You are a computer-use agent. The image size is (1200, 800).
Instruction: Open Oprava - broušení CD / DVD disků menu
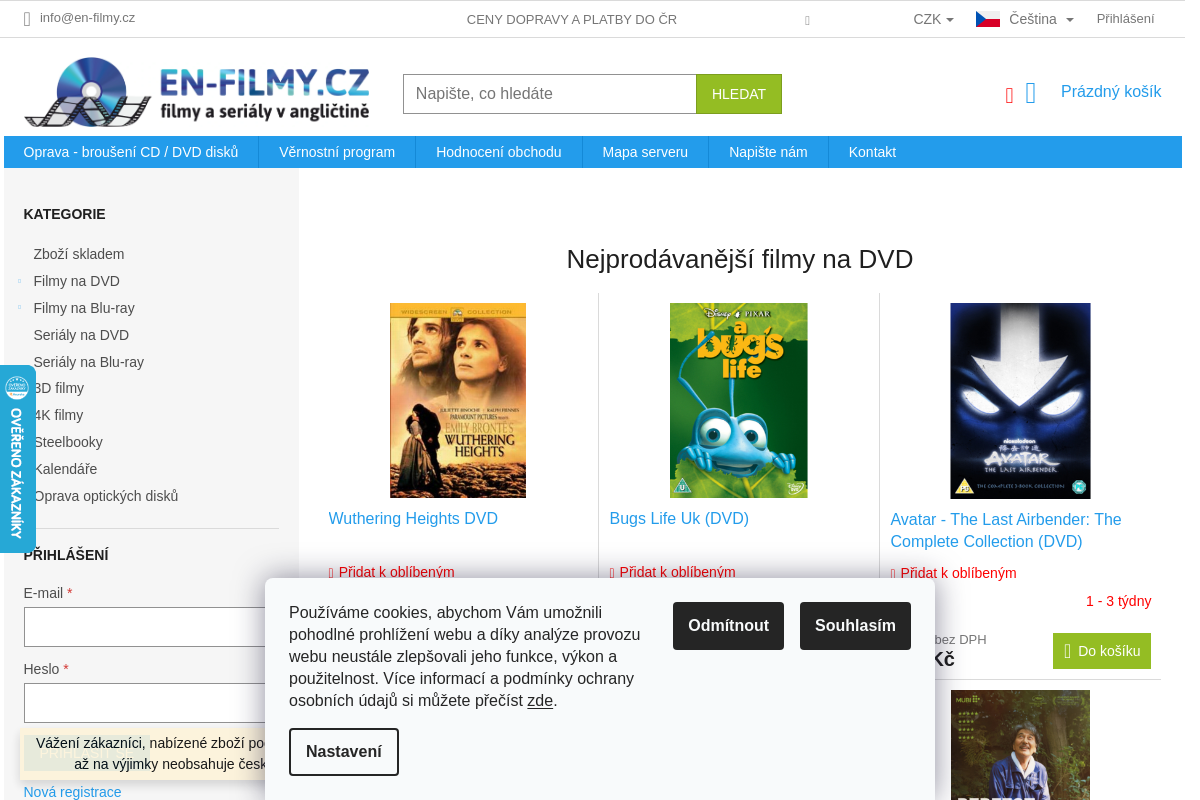tap(131, 152)
